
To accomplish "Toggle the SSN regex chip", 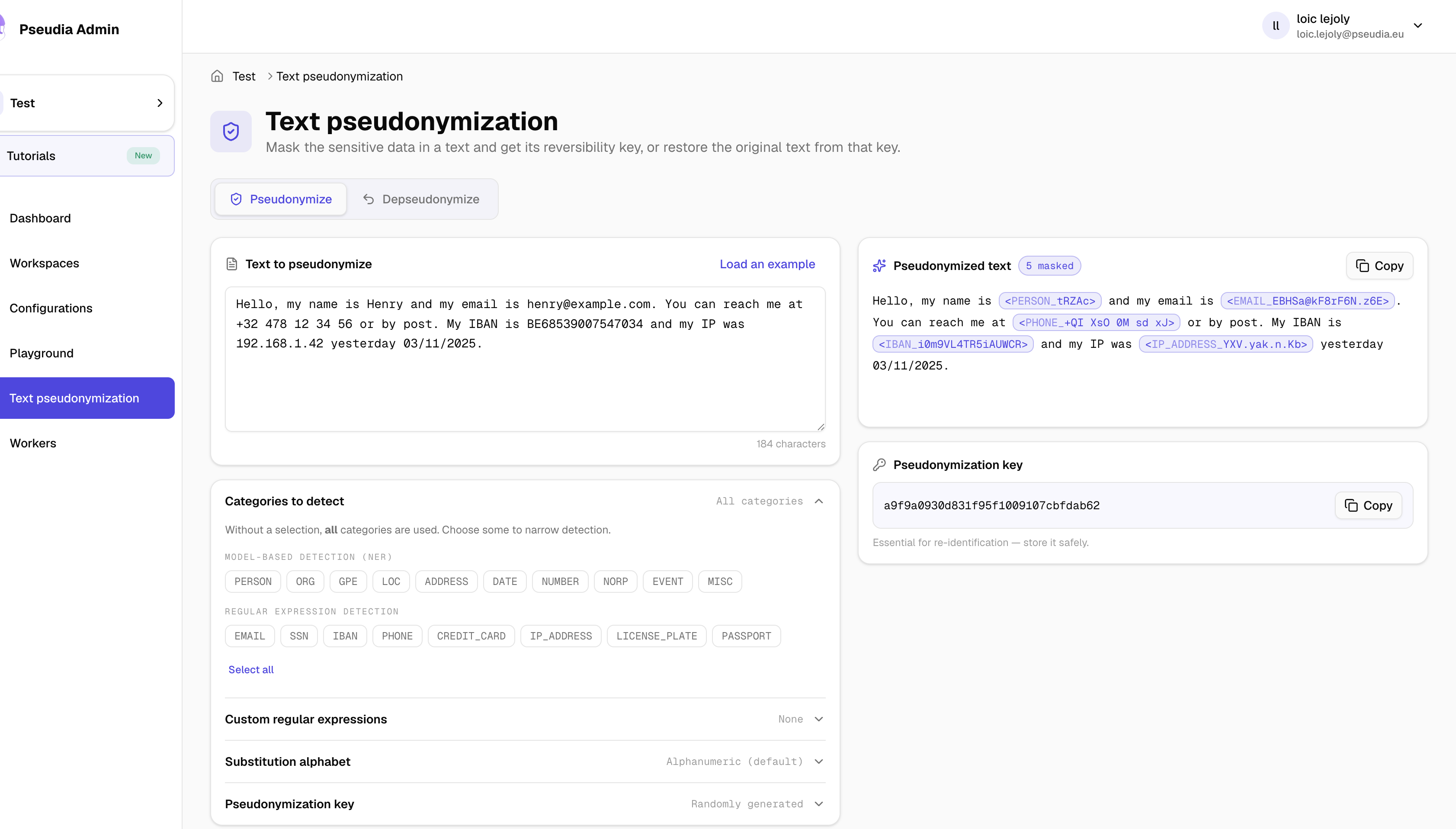I will [299, 636].
